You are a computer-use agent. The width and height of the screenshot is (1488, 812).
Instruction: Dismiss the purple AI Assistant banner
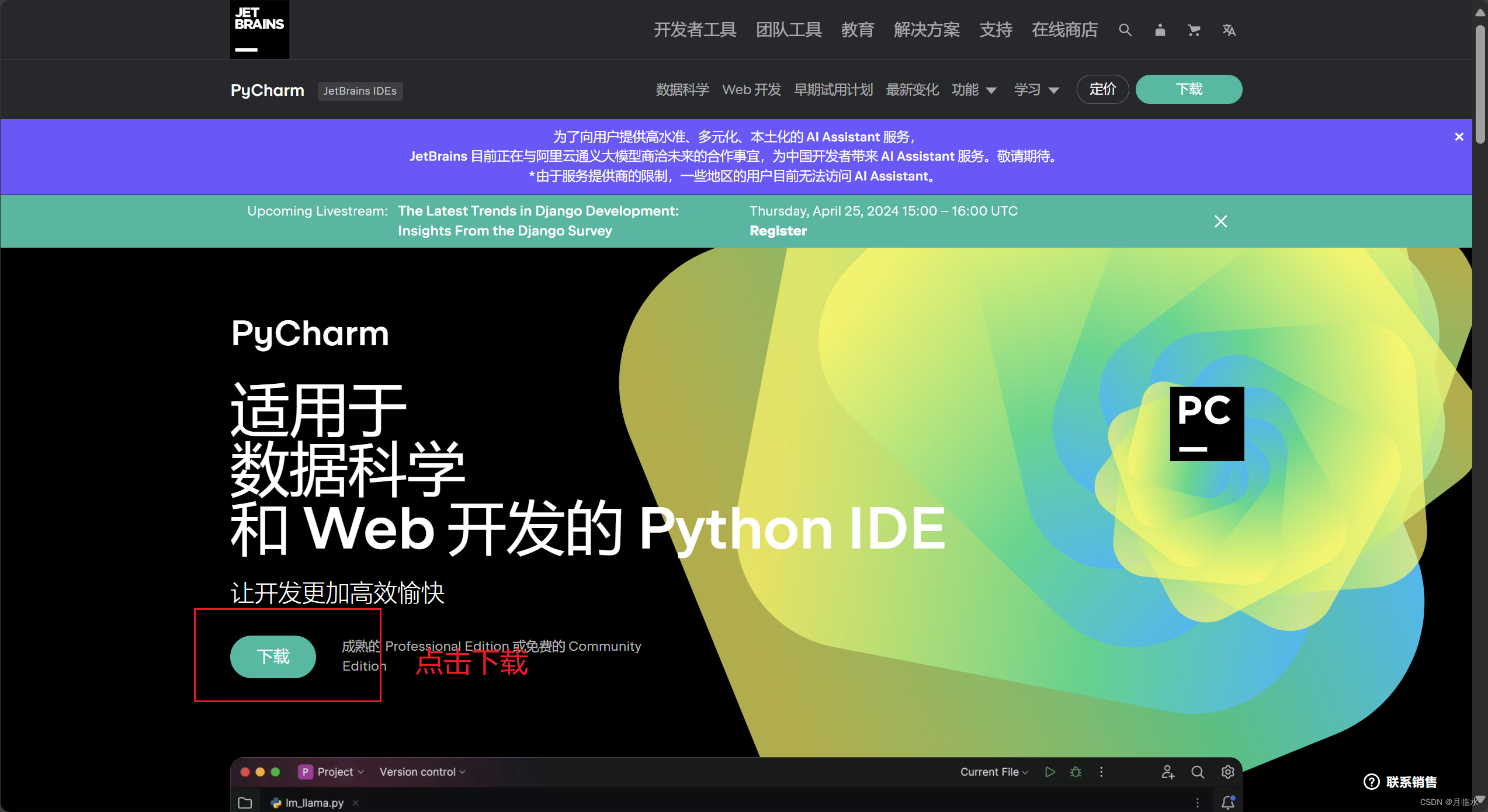1459,137
